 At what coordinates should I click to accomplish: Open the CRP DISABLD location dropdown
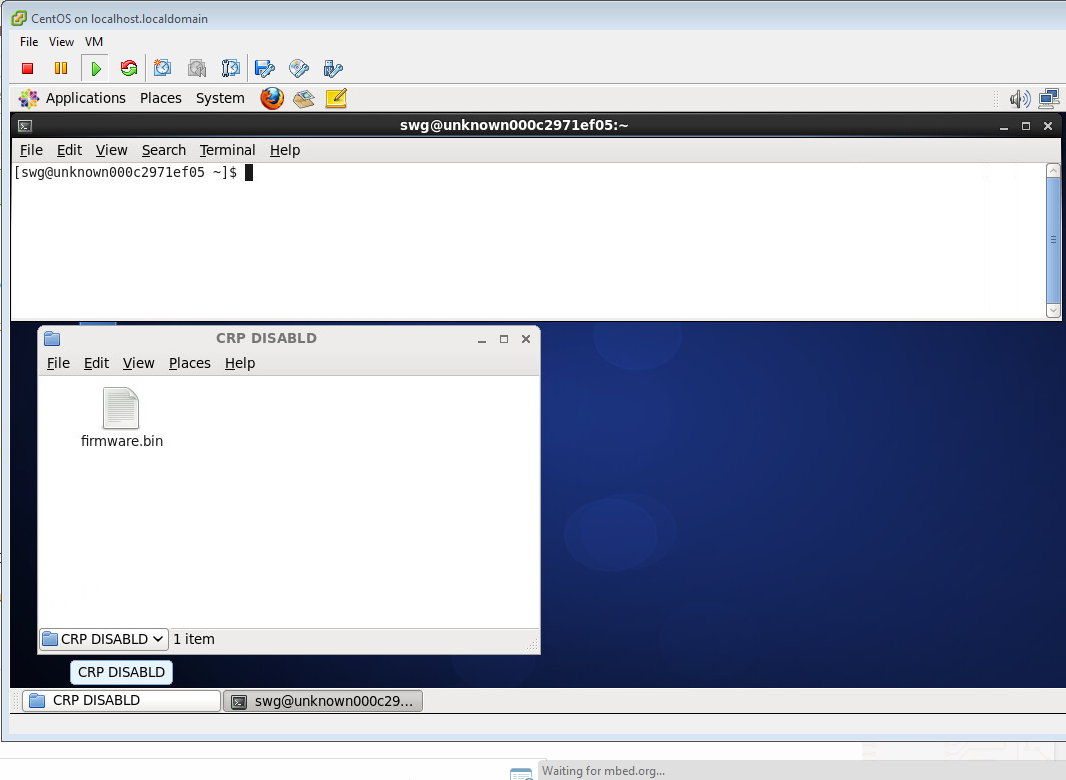pyautogui.click(x=104, y=639)
